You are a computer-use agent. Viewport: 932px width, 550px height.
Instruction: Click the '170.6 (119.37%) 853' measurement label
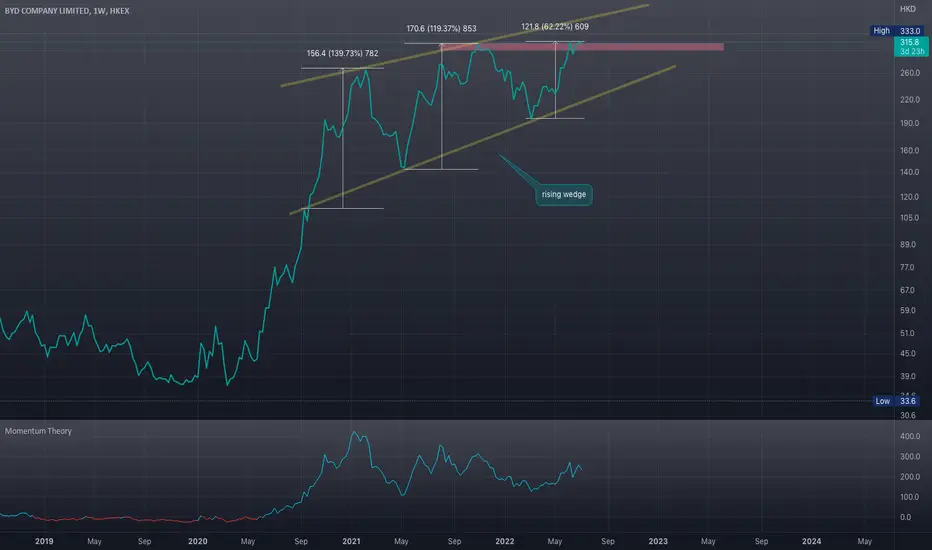pyautogui.click(x=441, y=28)
